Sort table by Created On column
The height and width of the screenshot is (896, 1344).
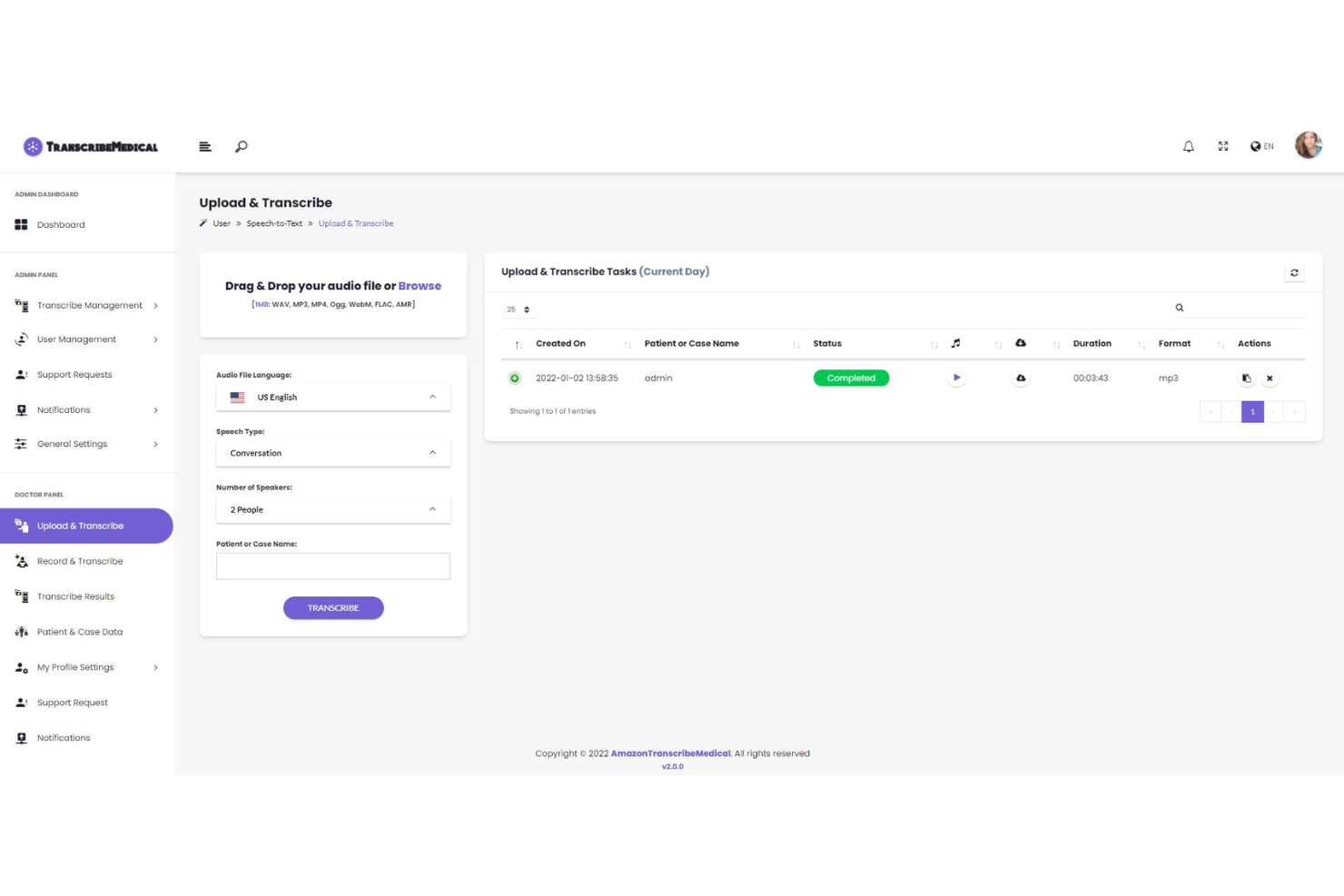[x=560, y=343]
